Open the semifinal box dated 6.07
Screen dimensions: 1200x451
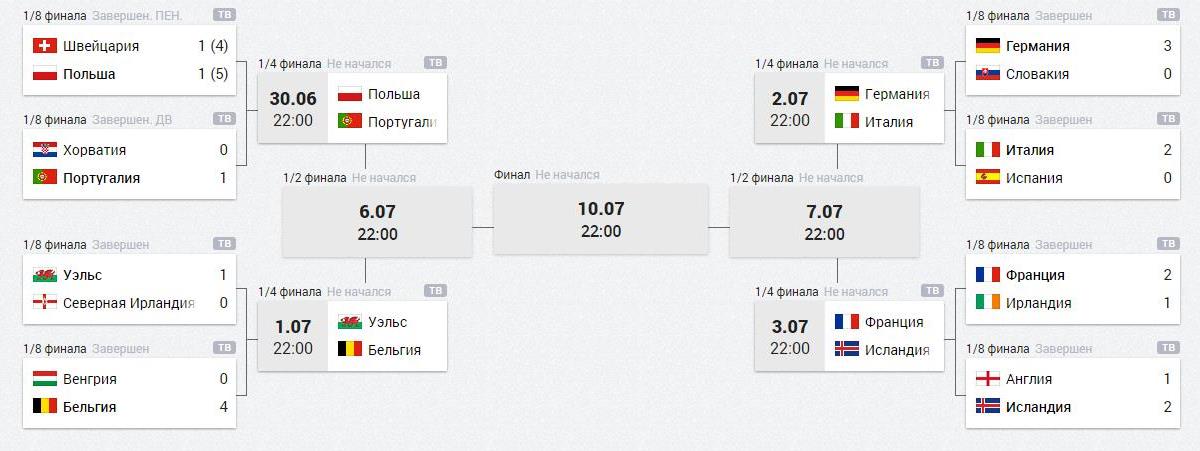[377, 222]
